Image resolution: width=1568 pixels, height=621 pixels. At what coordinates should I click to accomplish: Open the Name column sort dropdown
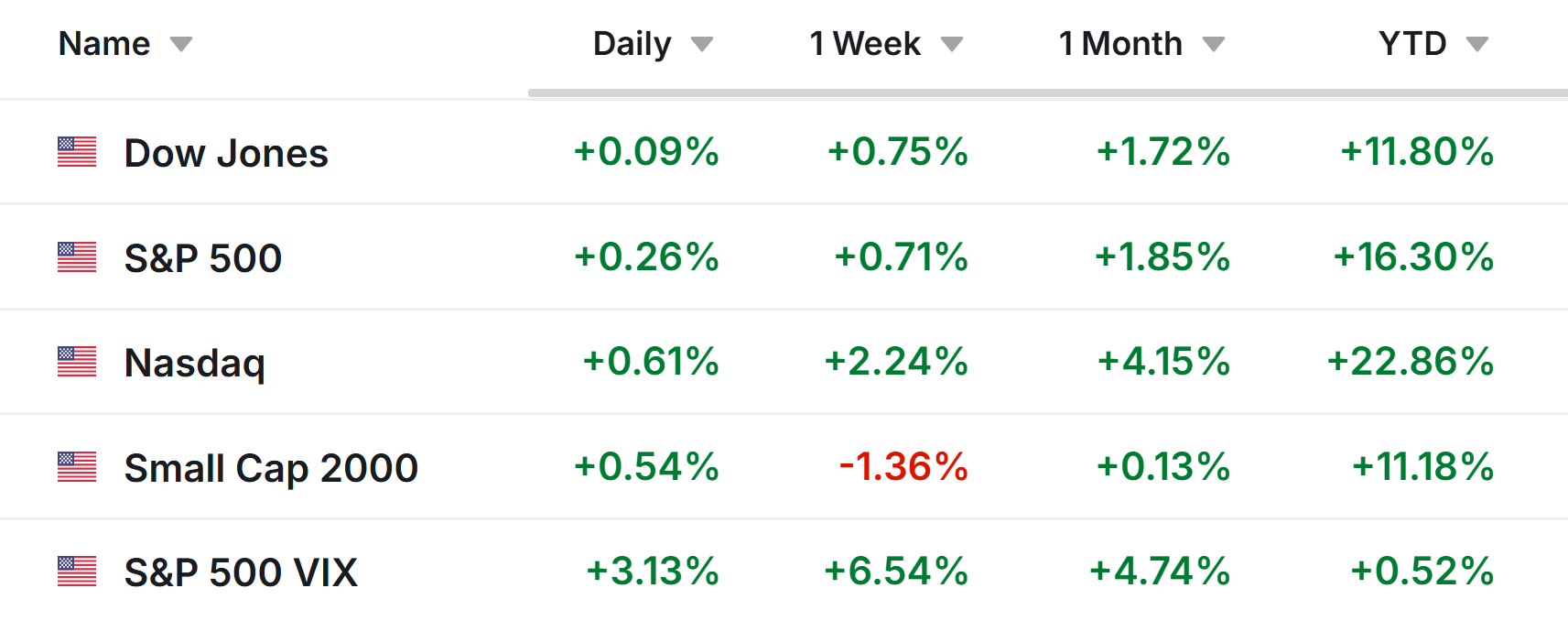pyautogui.click(x=181, y=43)
